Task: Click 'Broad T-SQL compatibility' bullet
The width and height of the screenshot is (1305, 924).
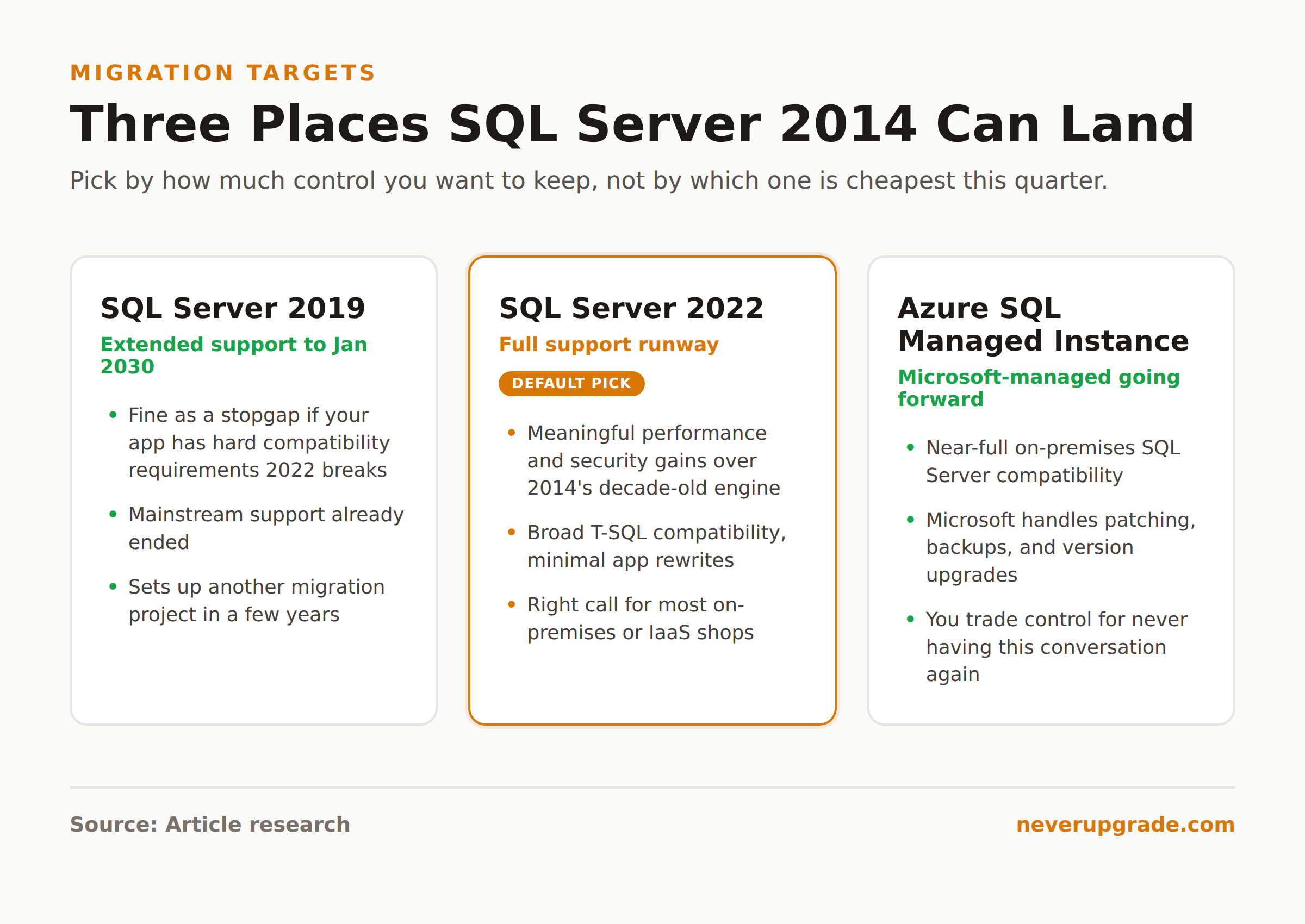Action: (656, 546)
